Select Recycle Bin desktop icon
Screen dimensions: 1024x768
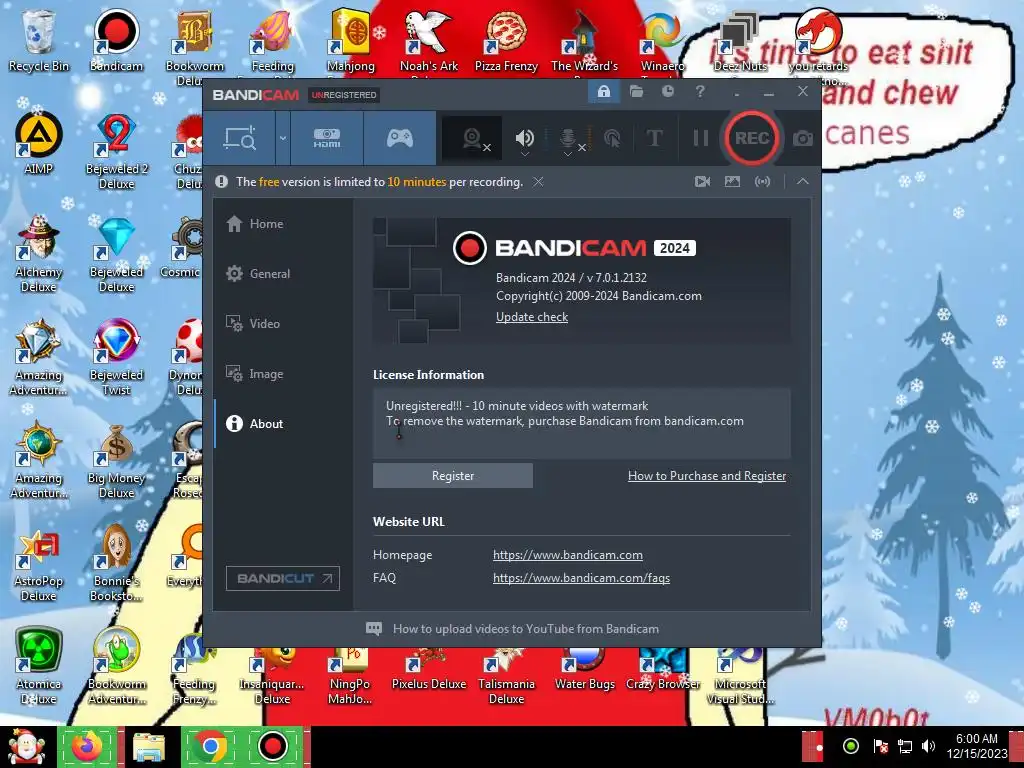point(39,40)
